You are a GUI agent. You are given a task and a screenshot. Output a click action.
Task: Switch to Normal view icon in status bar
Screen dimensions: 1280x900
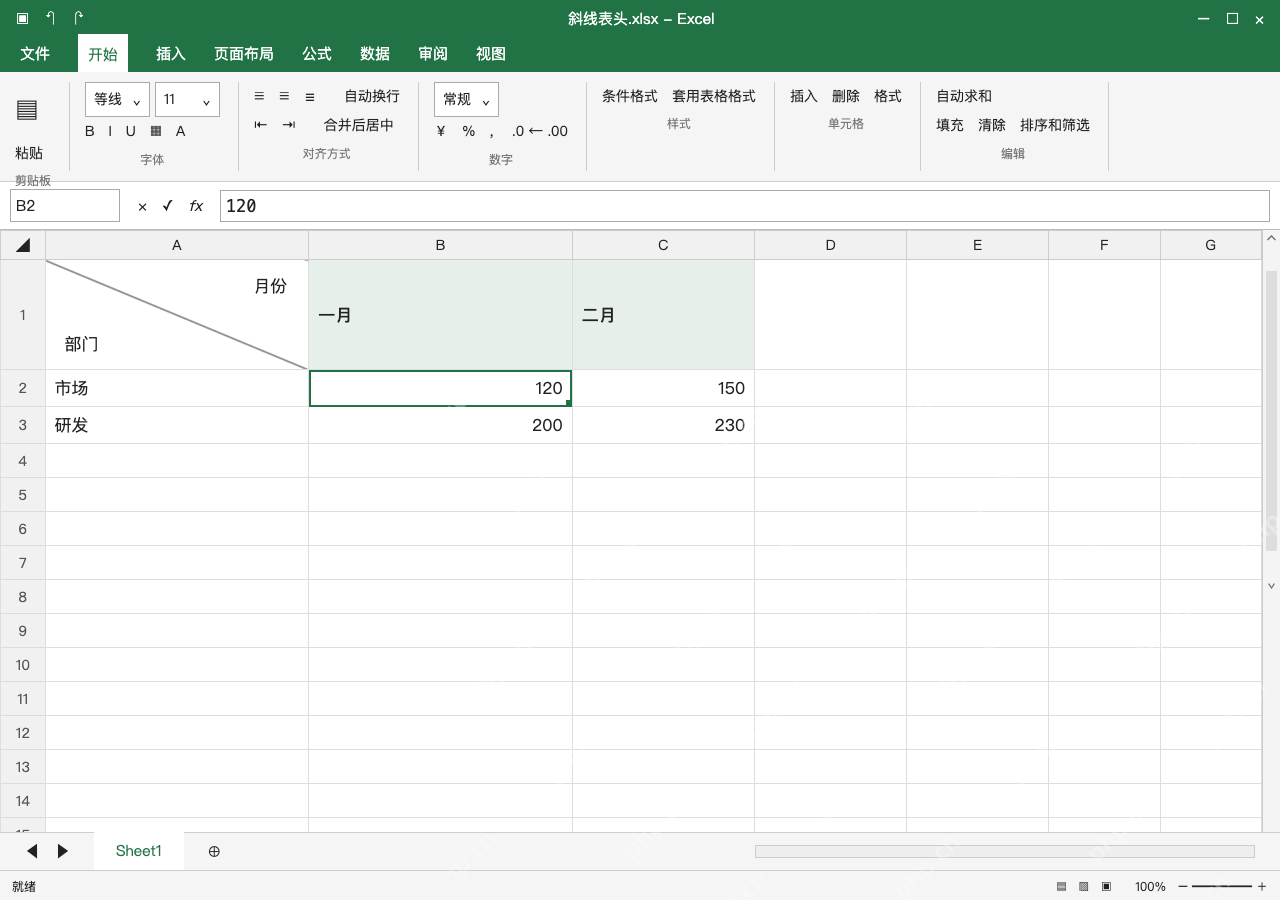1061,886
